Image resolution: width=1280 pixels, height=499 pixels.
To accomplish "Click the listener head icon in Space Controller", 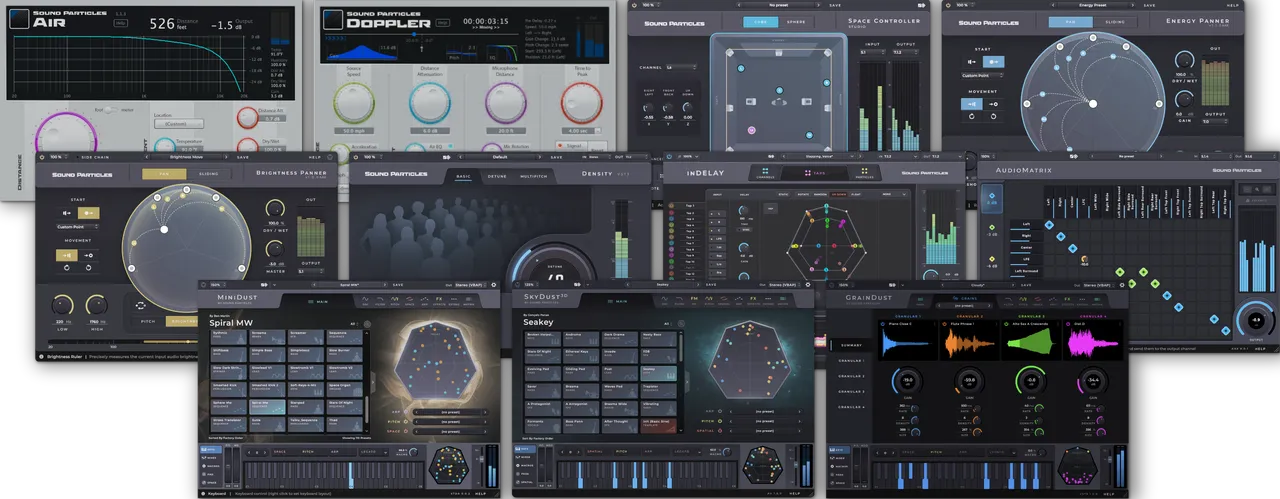I will (x=778, y=100).
